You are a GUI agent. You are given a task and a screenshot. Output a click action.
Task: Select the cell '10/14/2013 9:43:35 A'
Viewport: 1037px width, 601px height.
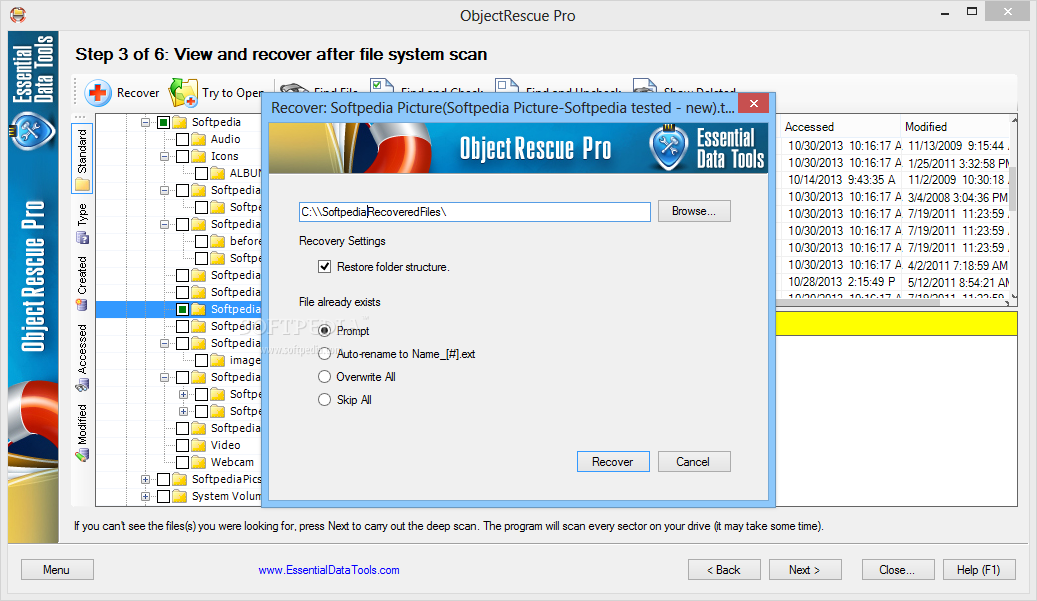tap(842, 180)
